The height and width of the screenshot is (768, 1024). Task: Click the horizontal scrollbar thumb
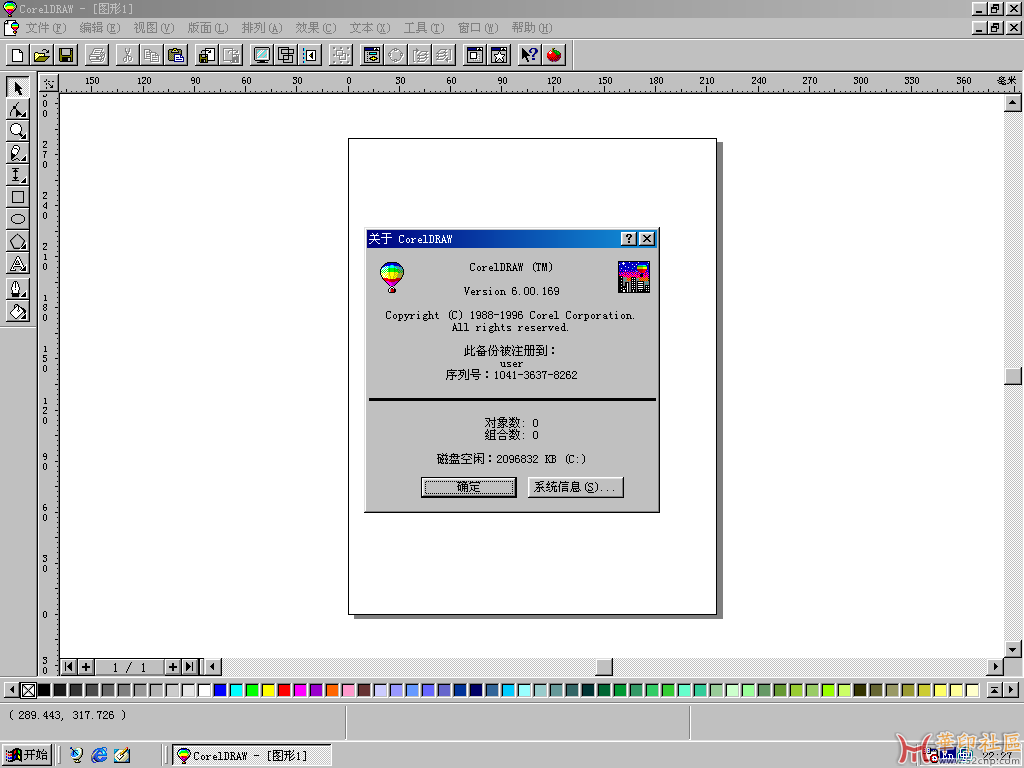[x=604, y=667]
